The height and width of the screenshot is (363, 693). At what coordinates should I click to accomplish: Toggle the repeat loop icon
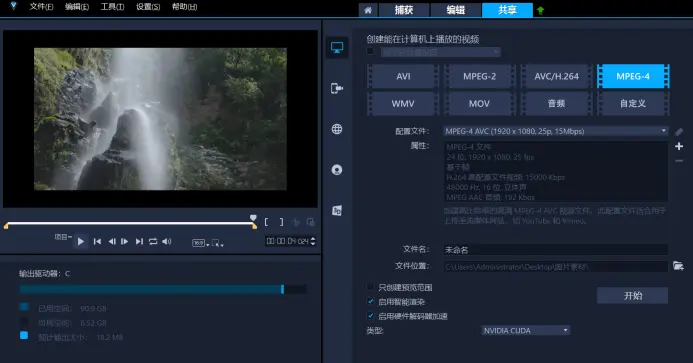pyautogui.click(x=153, y=241)
